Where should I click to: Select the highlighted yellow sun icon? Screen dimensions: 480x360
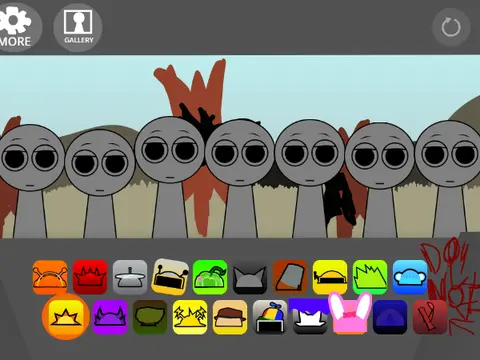point(66,317)
